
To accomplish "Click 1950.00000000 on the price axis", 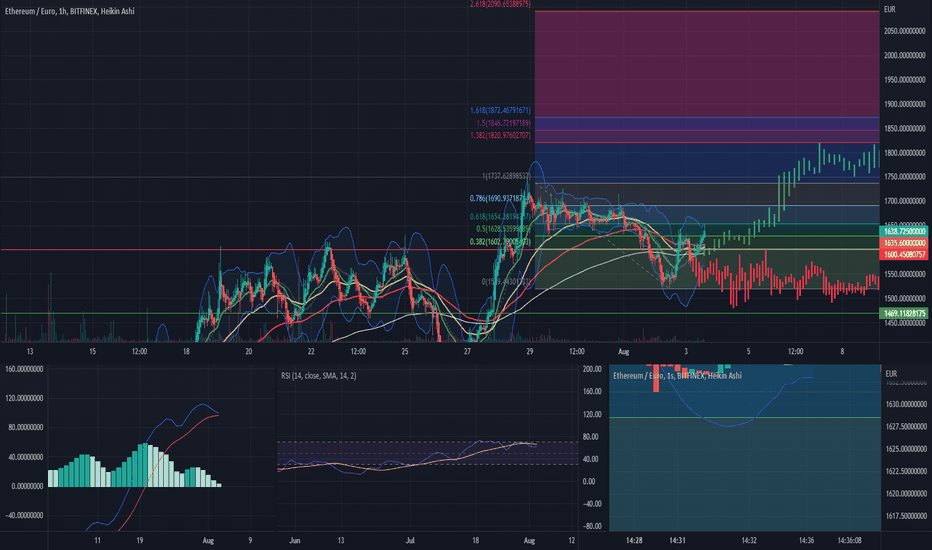I will click(x=905, y=80).
